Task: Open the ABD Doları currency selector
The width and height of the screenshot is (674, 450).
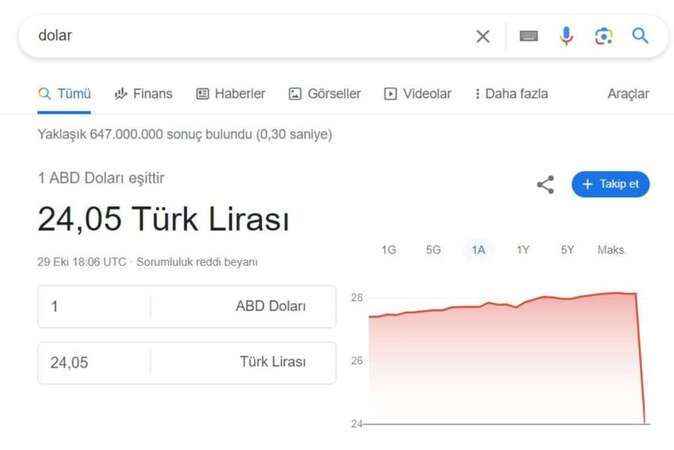Action: coord(243,306)
